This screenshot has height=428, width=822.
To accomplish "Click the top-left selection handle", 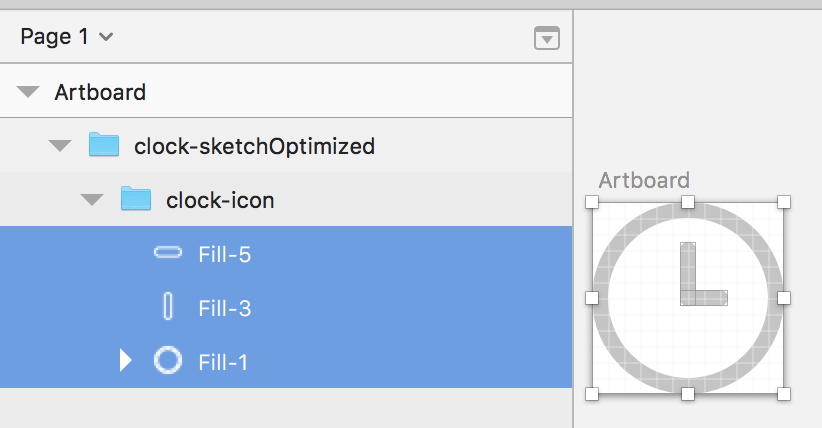I will coord(592,202).
